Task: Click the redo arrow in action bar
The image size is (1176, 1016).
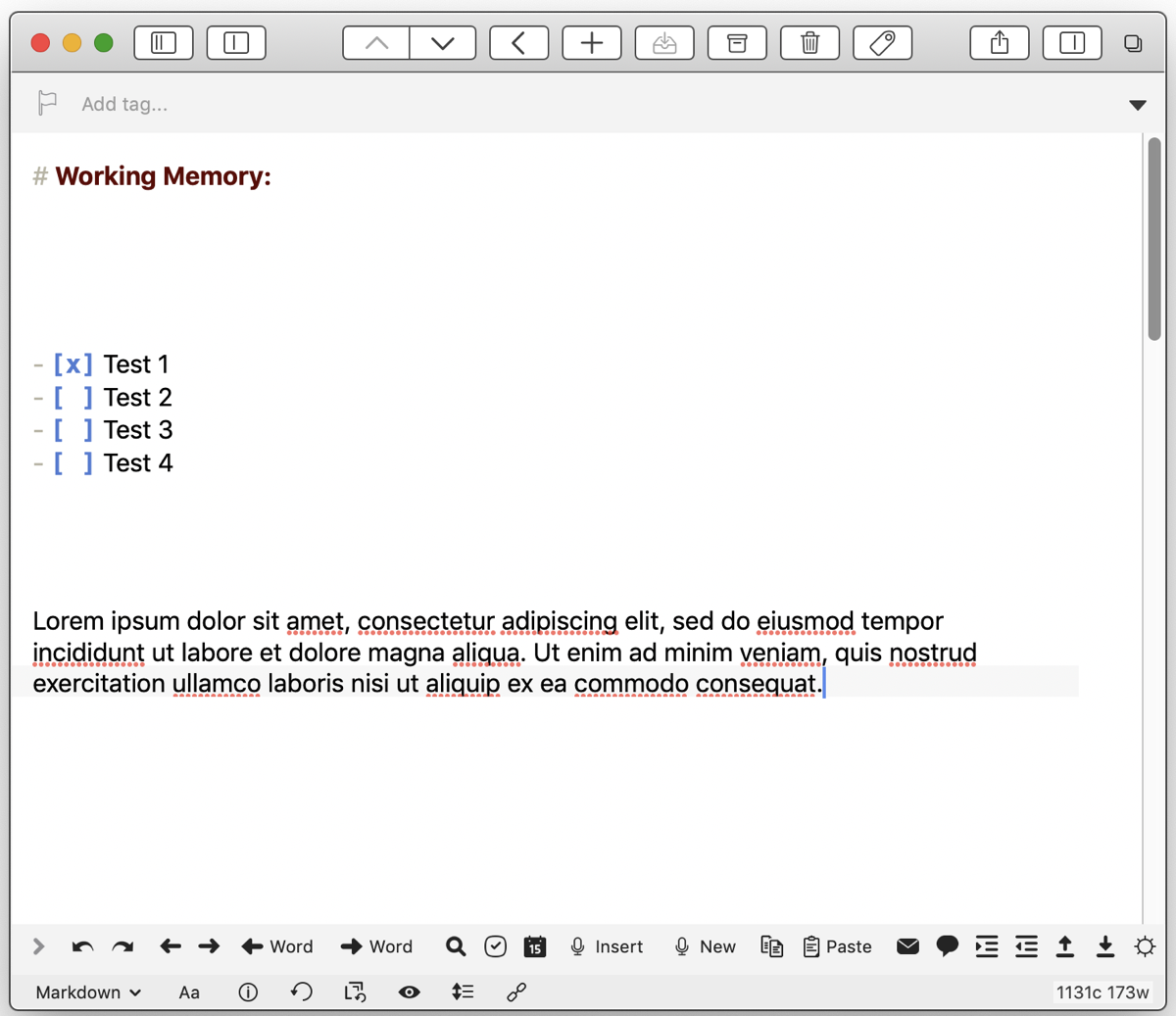Action: [x=122, y=946]
